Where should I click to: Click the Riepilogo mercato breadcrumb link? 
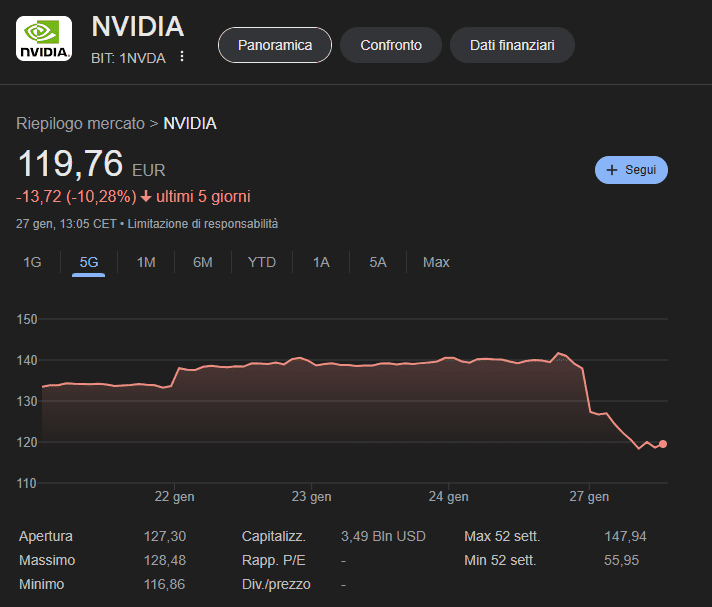click(80, 123)
